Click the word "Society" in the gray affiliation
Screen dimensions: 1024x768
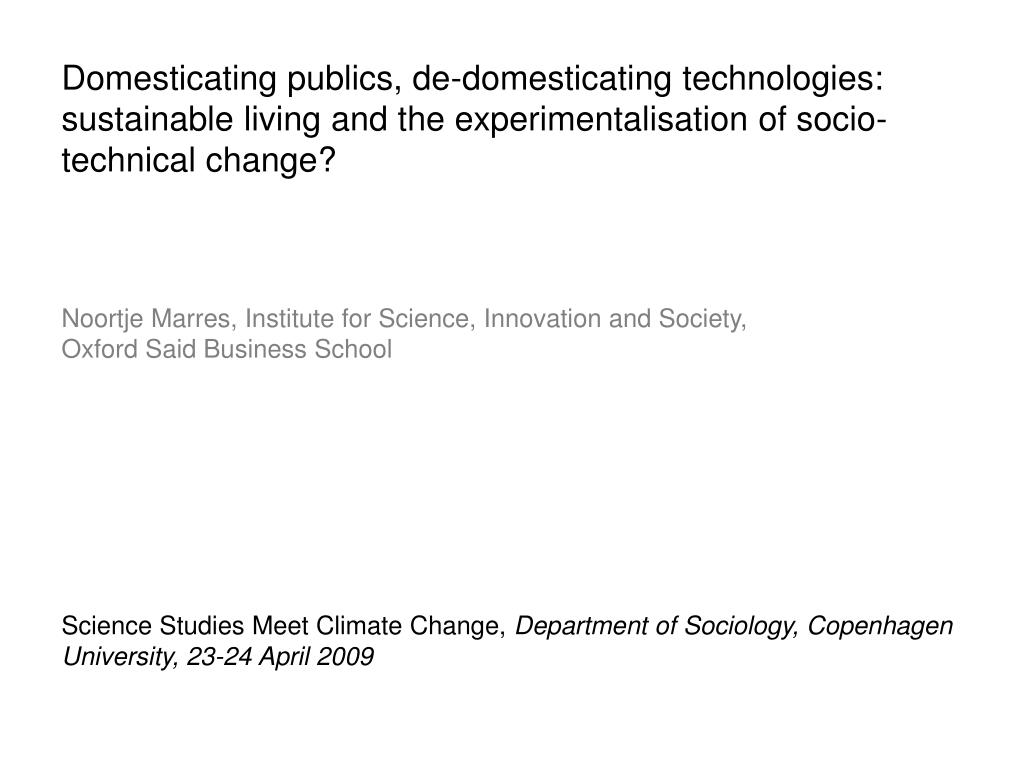(x=701, y=319)
